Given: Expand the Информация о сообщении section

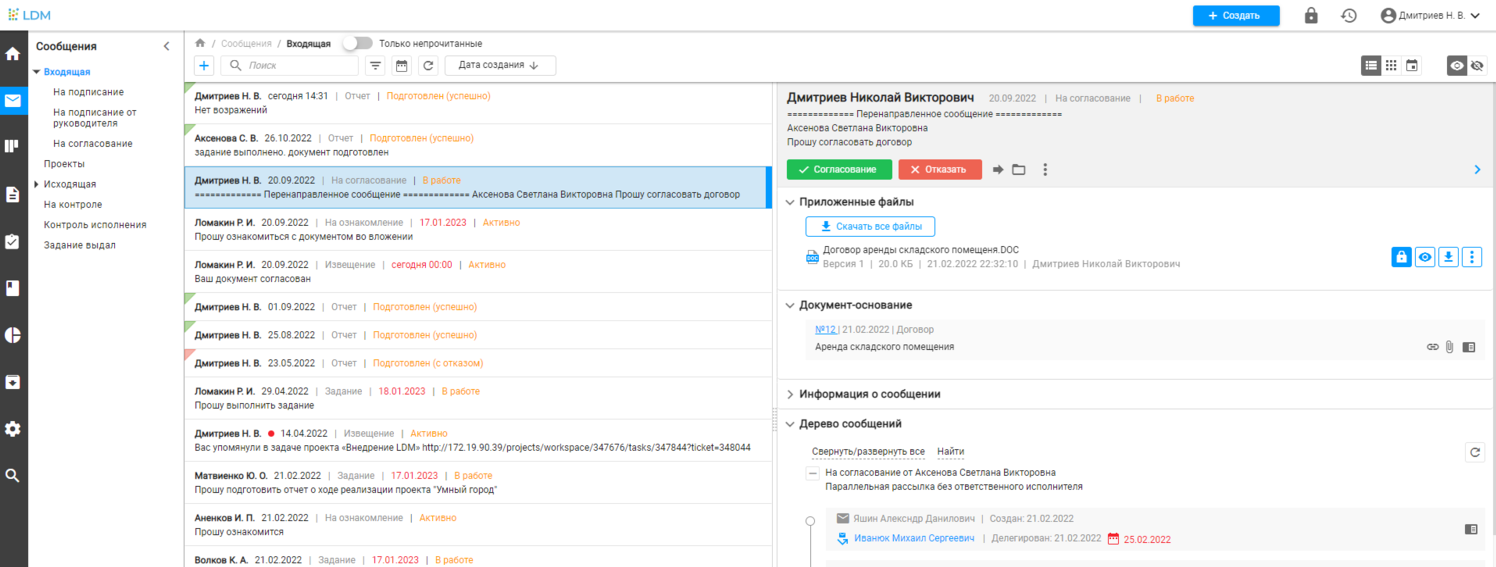Looking at the screenshot, I should coord(869,394).
